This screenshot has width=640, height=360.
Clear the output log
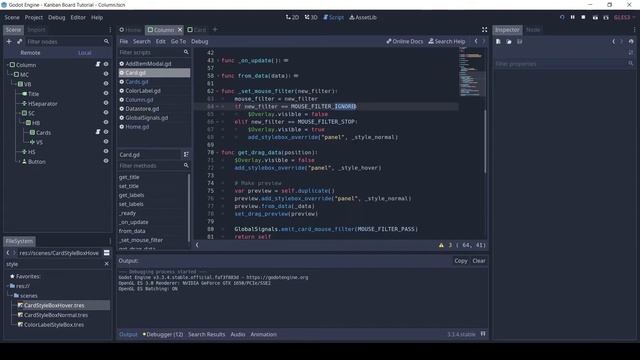pyautogui.click(x=479, y=261)
